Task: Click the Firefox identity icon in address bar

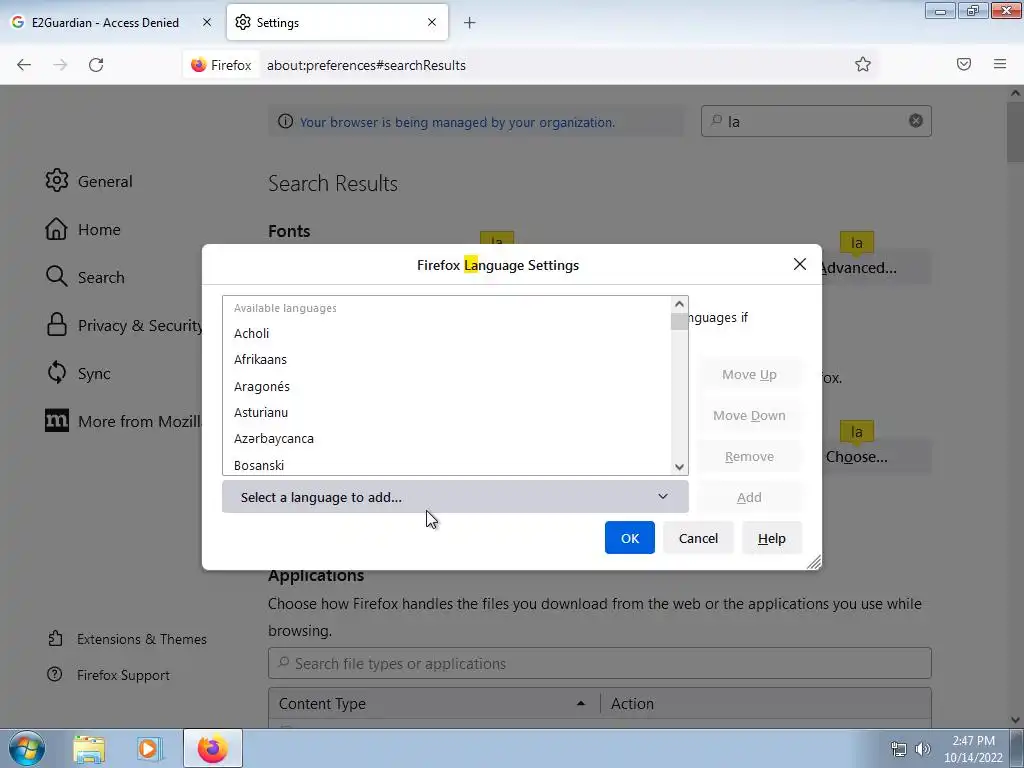Action: [x=221, y=65]
